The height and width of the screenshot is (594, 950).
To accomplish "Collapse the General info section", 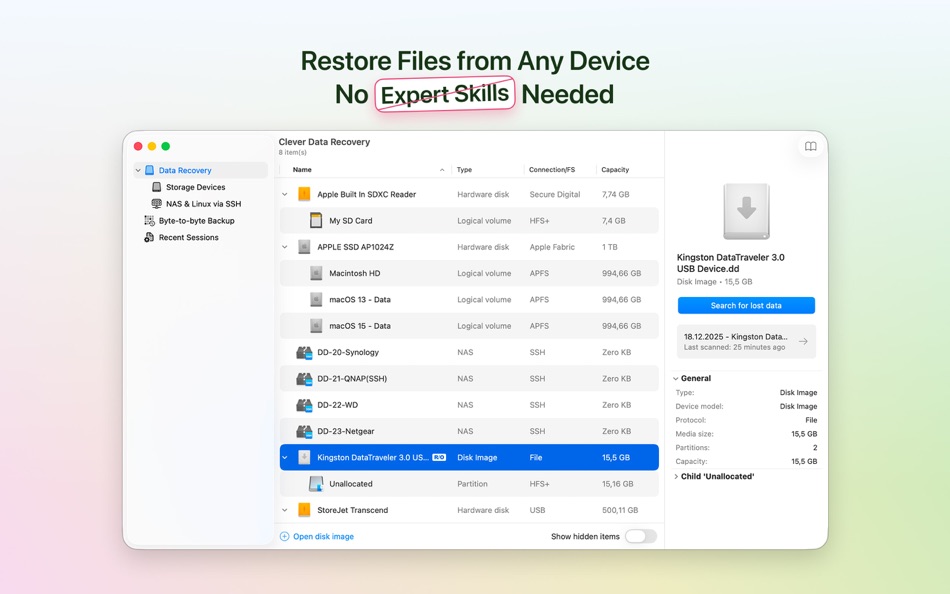I will point(676,378).
